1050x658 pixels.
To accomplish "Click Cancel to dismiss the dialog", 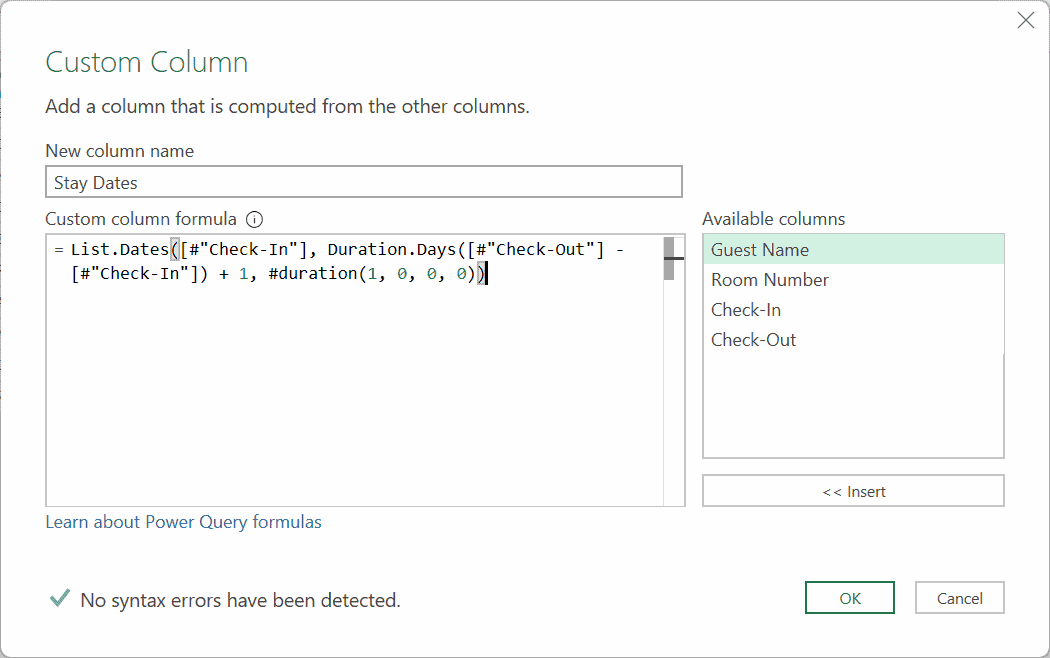I will pos(959,597).
